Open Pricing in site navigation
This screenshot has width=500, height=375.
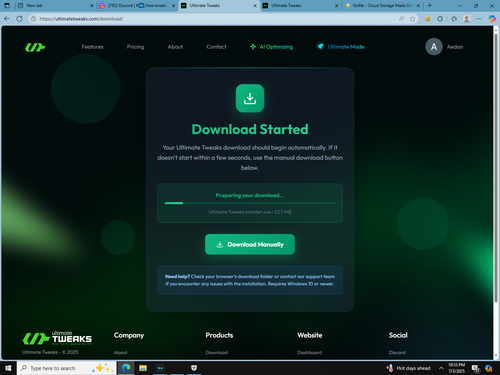(135, 47)
